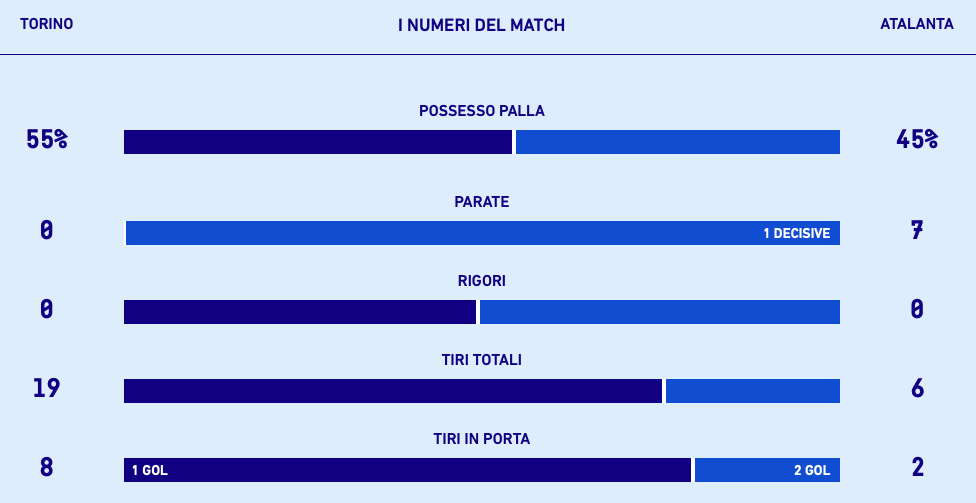Click the PARATE stat label

(x=481, y=202)
